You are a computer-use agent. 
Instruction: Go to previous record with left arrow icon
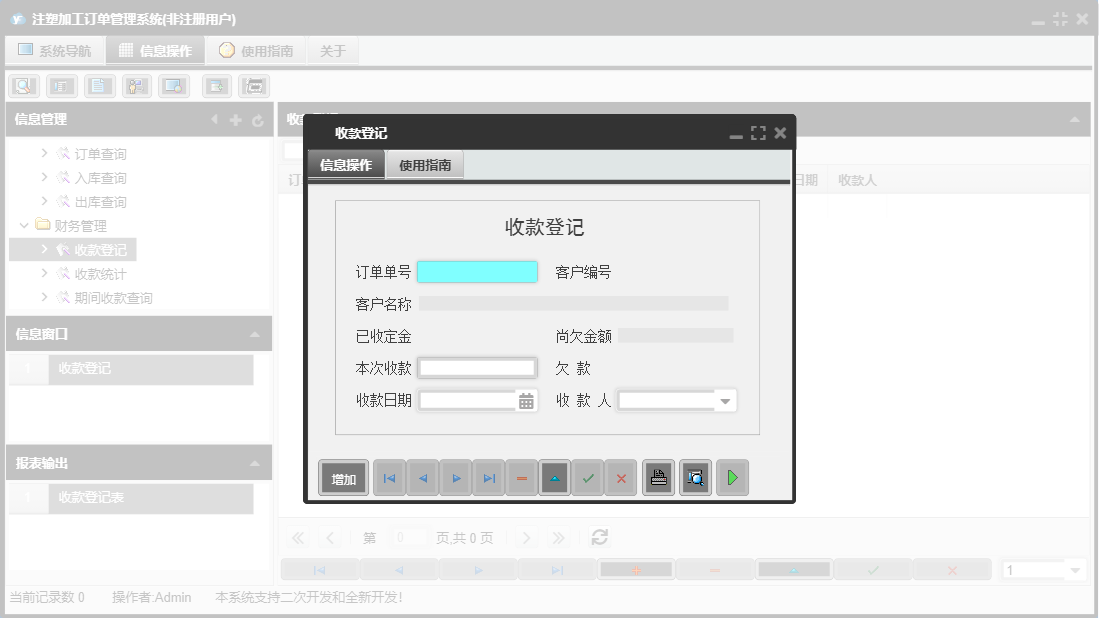422,477
